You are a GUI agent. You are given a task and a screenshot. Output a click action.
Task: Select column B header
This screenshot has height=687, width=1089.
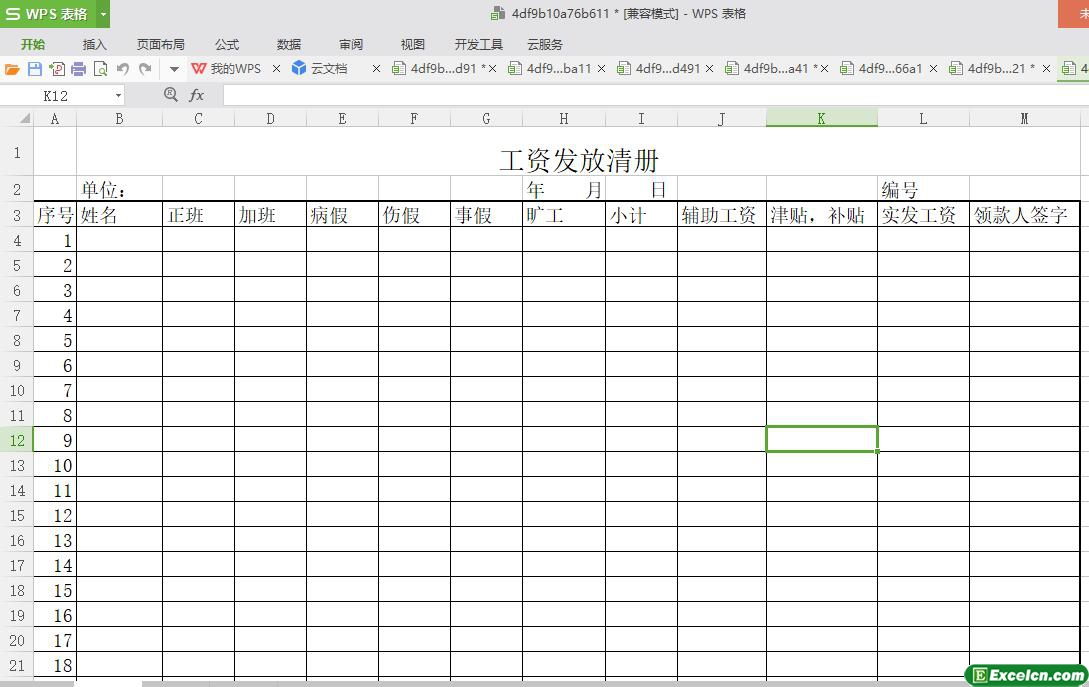pos(119,118)
